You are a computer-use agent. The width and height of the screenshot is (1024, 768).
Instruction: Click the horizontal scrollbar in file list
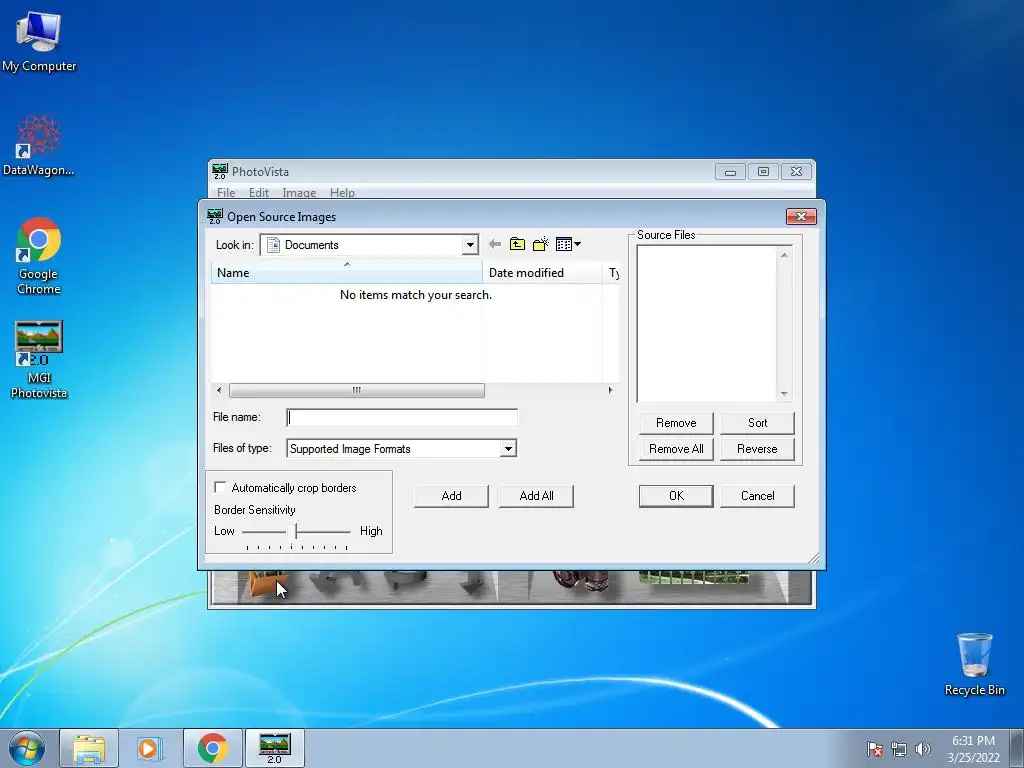[357, 390]
